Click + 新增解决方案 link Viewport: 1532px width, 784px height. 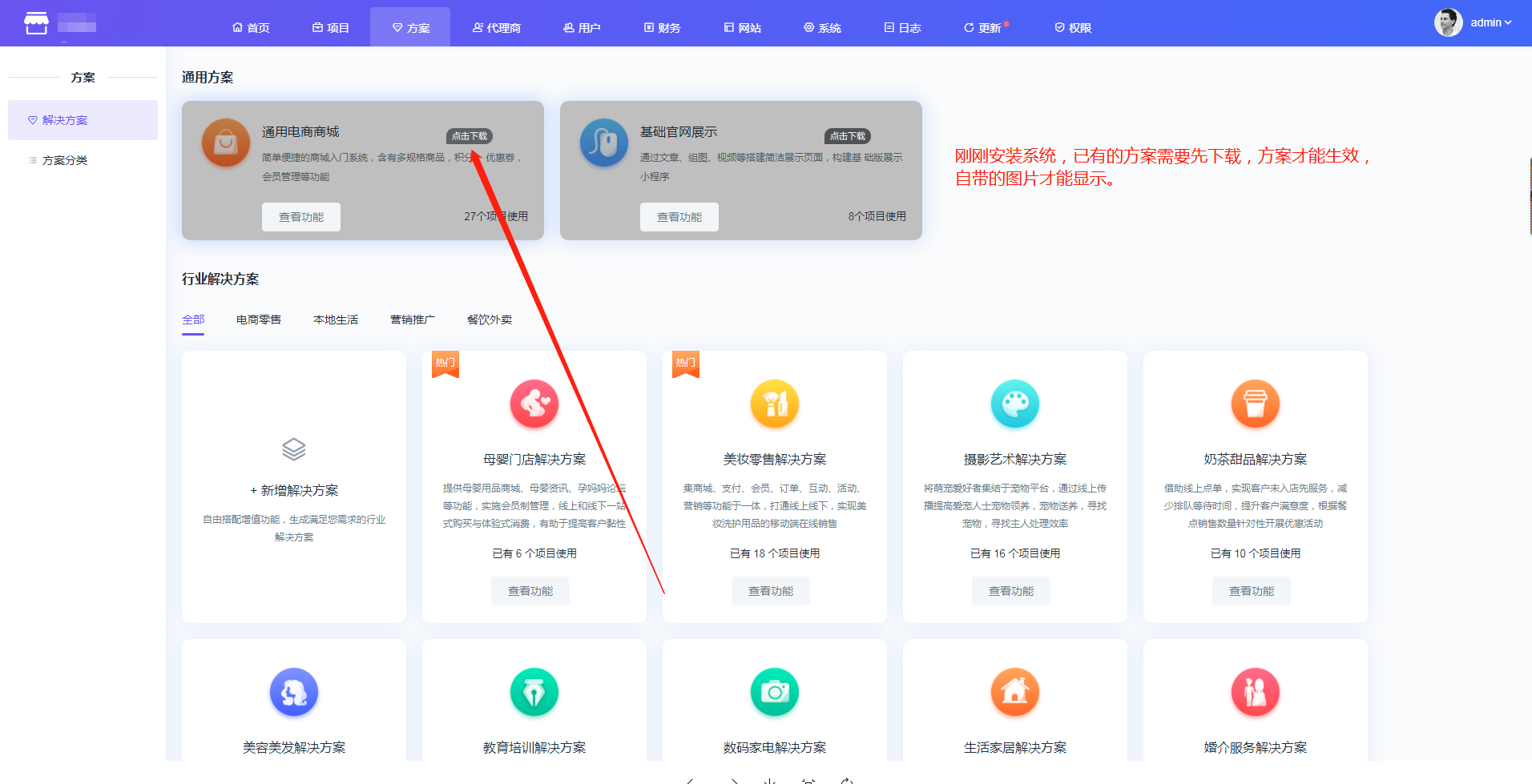294,490
